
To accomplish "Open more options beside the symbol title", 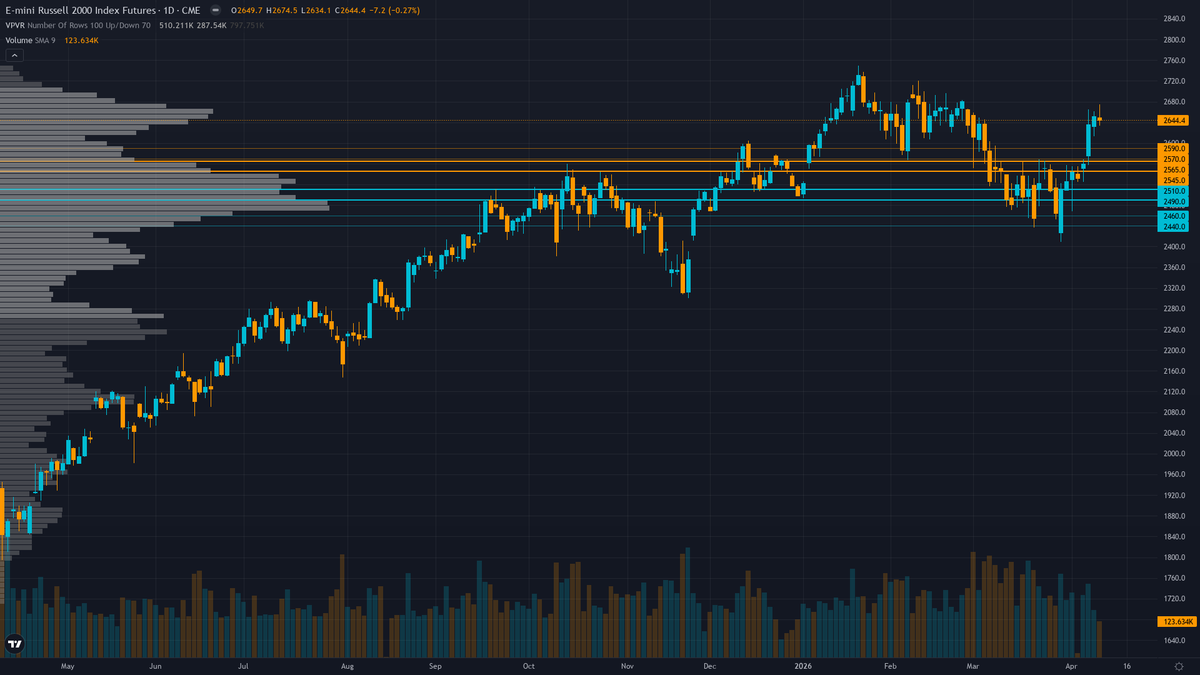I will [215, 10].
